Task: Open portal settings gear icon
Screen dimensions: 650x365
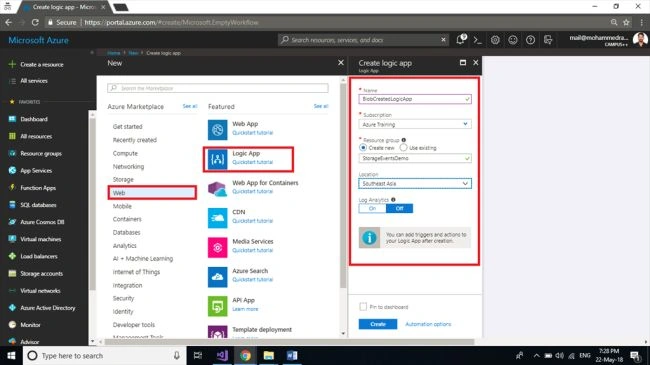Action: point(495,40)
